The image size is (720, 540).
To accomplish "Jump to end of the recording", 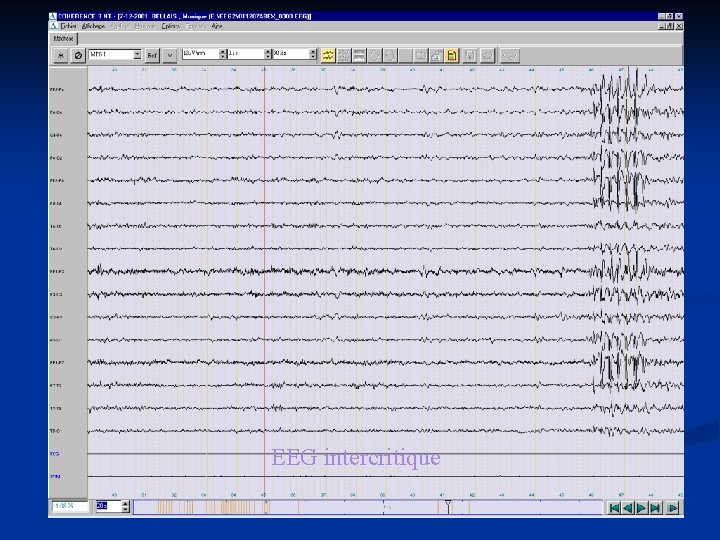I will 655,508.
